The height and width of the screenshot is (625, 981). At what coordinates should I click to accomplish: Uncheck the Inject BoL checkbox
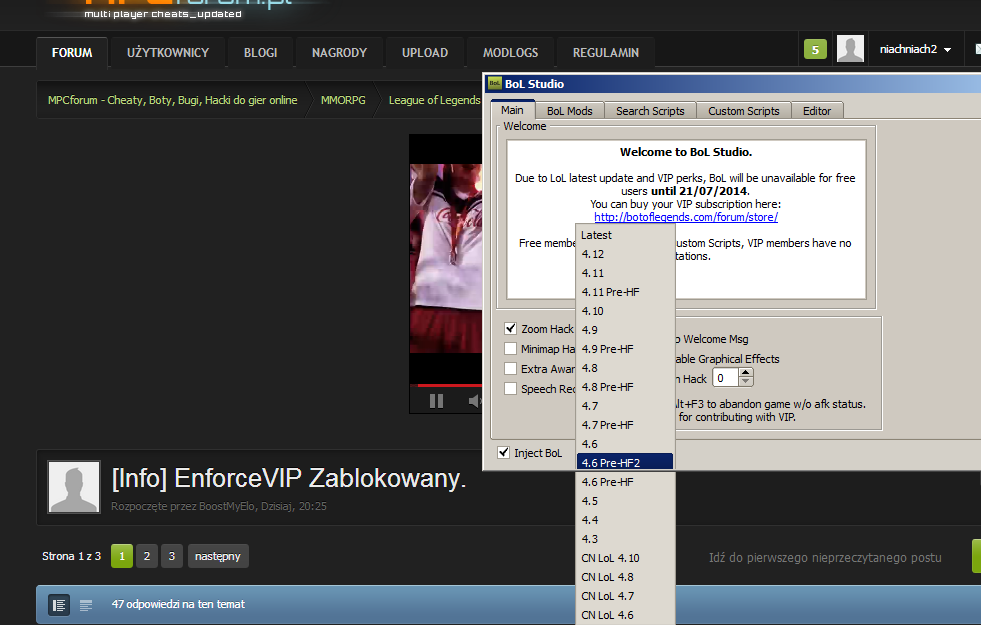point(504,452)
